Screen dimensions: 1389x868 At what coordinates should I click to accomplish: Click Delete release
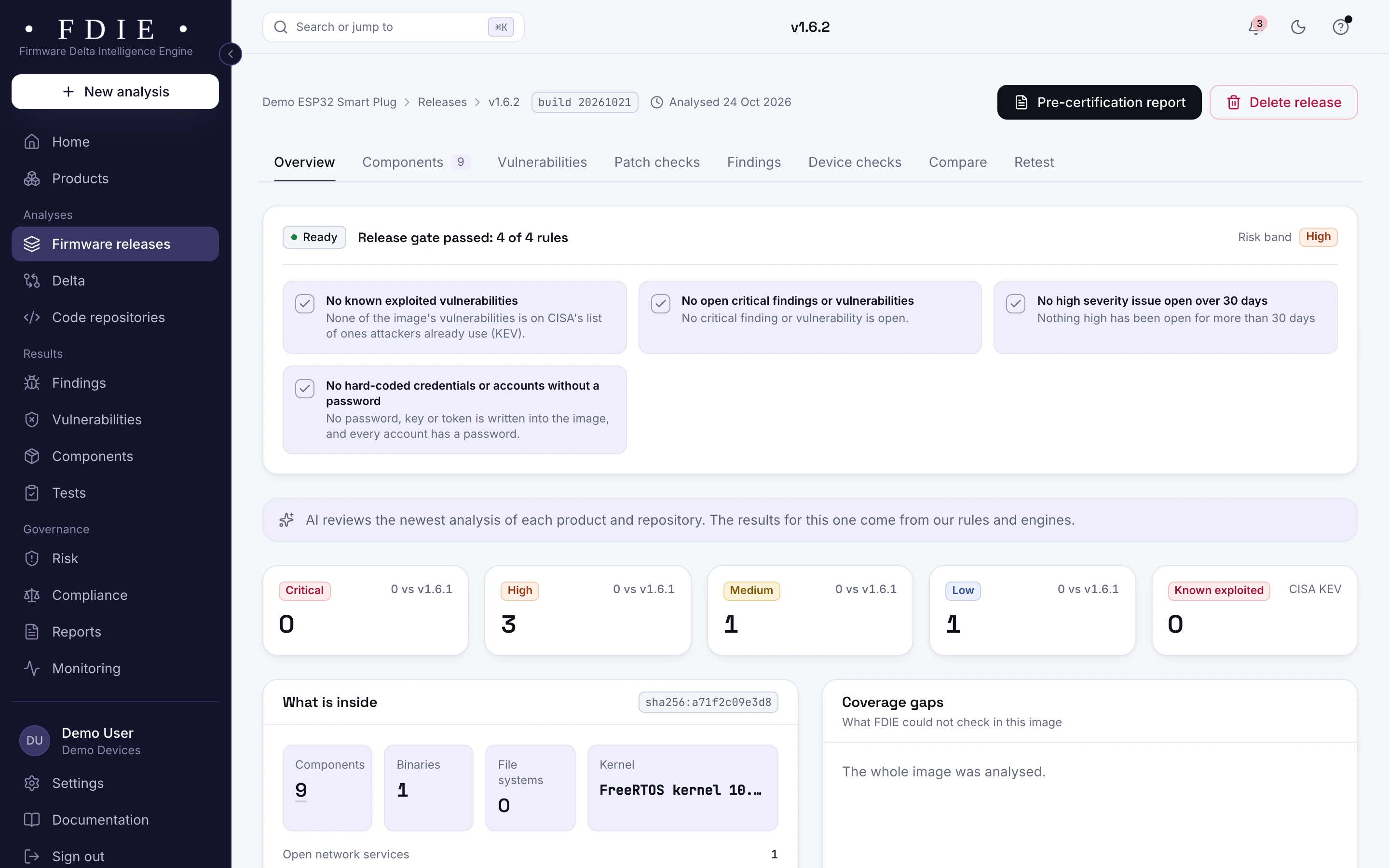1283,102
